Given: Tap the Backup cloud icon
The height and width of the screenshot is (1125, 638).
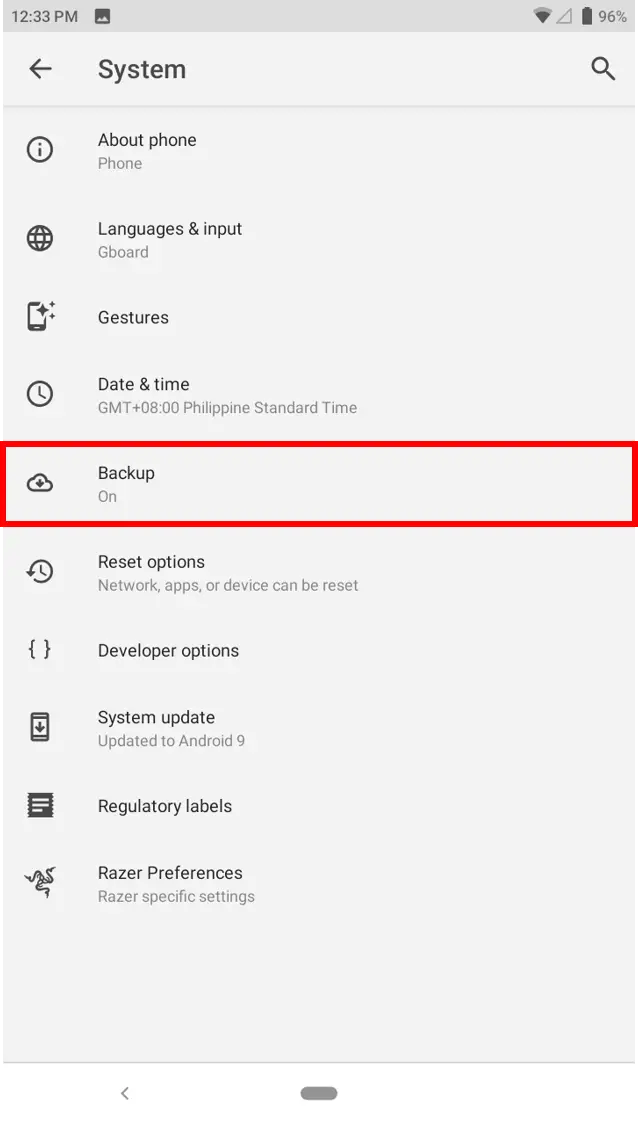Looking at the screenshot, I should point(40,484).
